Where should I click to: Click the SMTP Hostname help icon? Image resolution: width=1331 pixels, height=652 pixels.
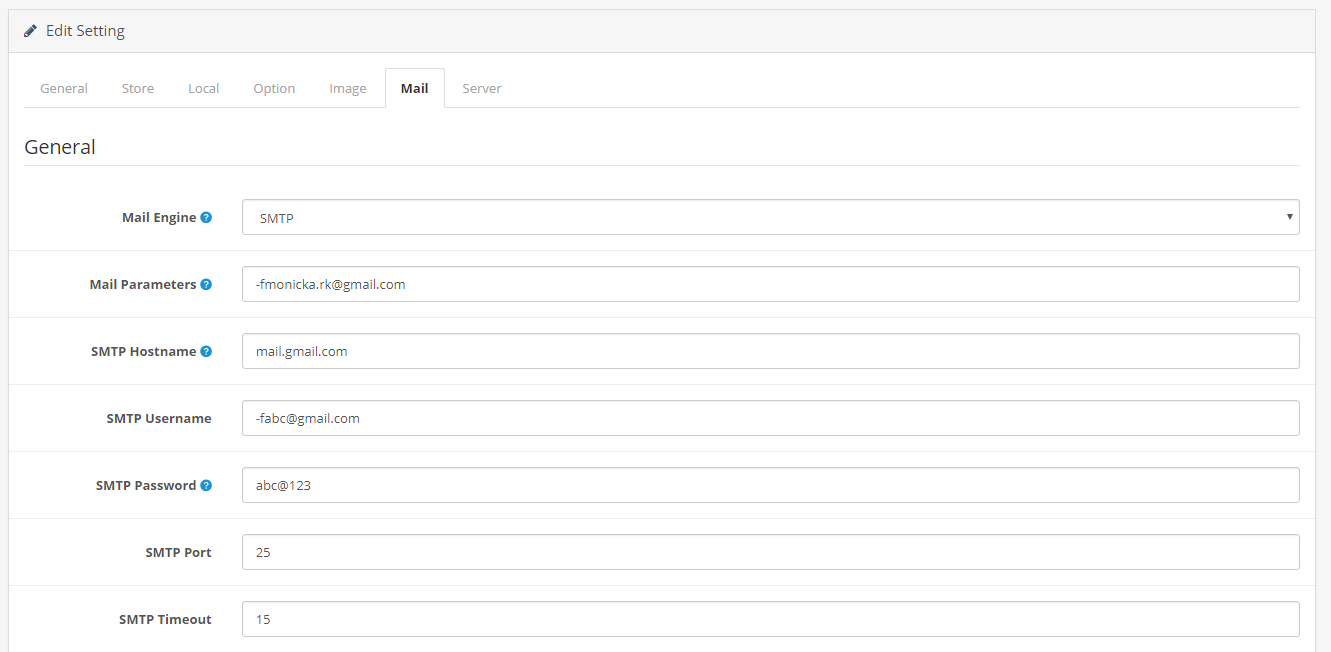pyautogui.click(x=206, y=351)
